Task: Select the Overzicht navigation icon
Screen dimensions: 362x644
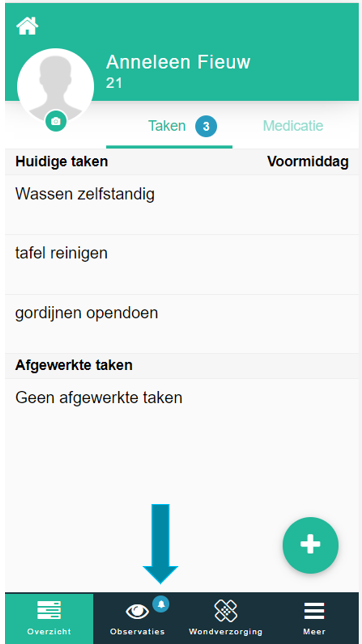Action: click(x=49, y=610)
